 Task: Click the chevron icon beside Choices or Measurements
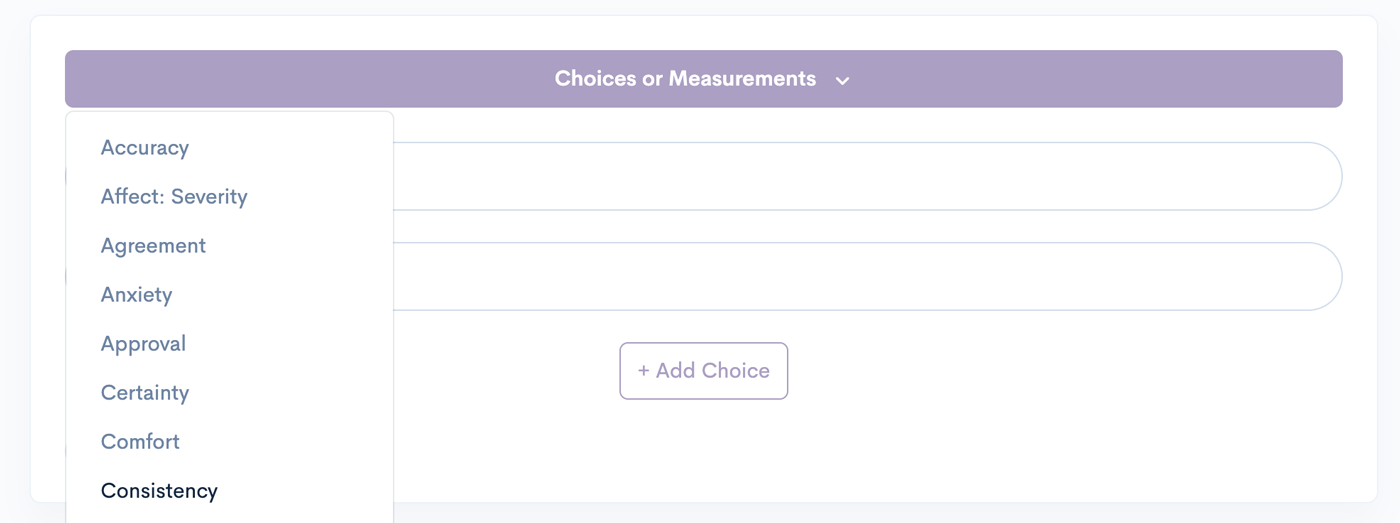(x=842, y=80)
